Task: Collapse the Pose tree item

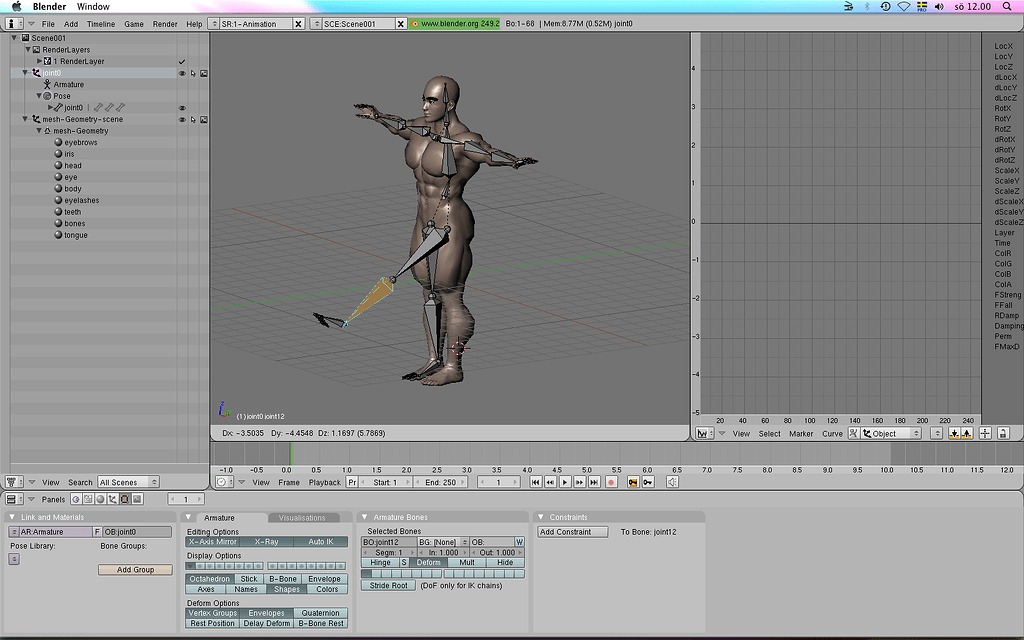Action: click(39, 96)
